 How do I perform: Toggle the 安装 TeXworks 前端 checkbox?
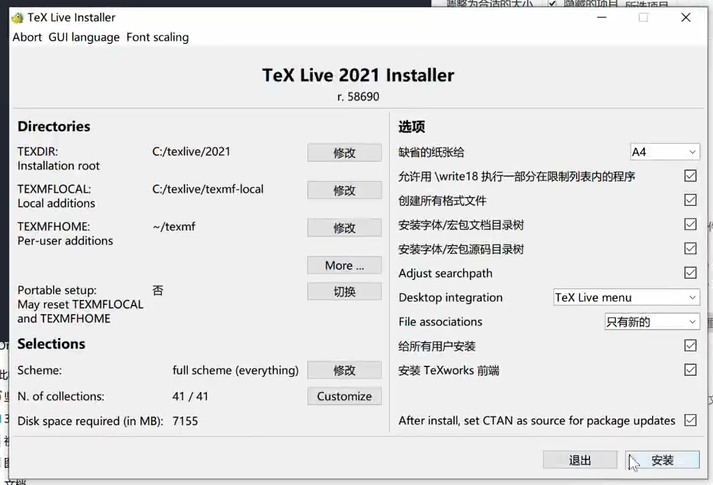pyautogui.click(x=690, y=370)
